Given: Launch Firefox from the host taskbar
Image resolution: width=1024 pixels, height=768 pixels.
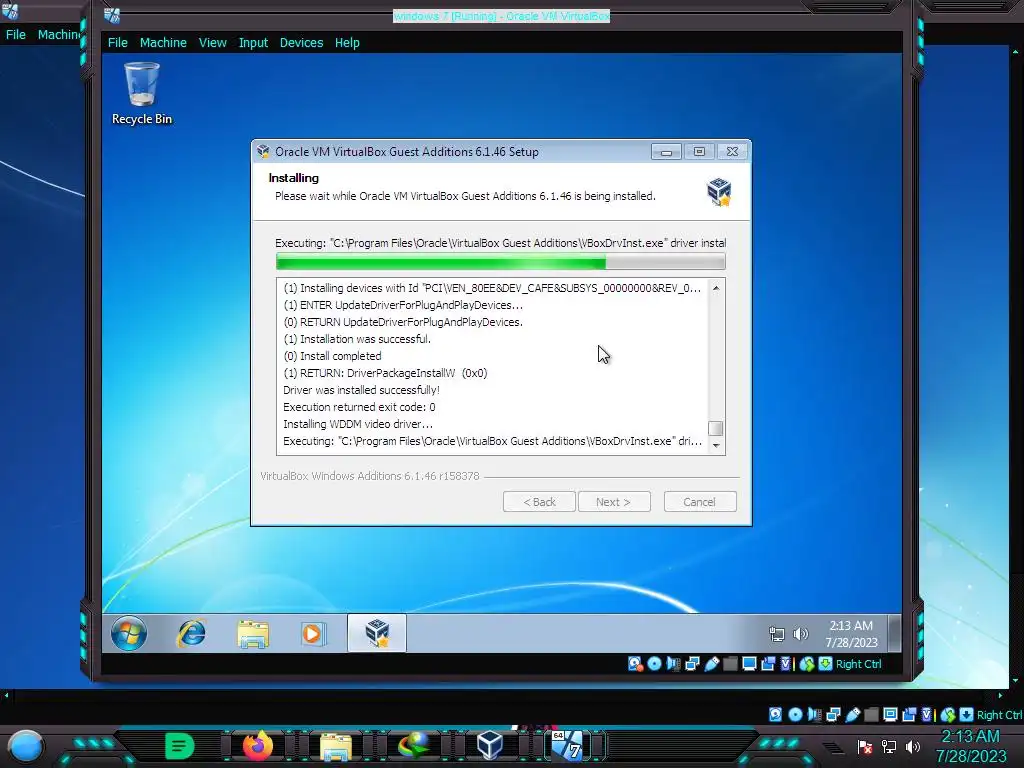Looking at the screenshot, I should 257,746.
